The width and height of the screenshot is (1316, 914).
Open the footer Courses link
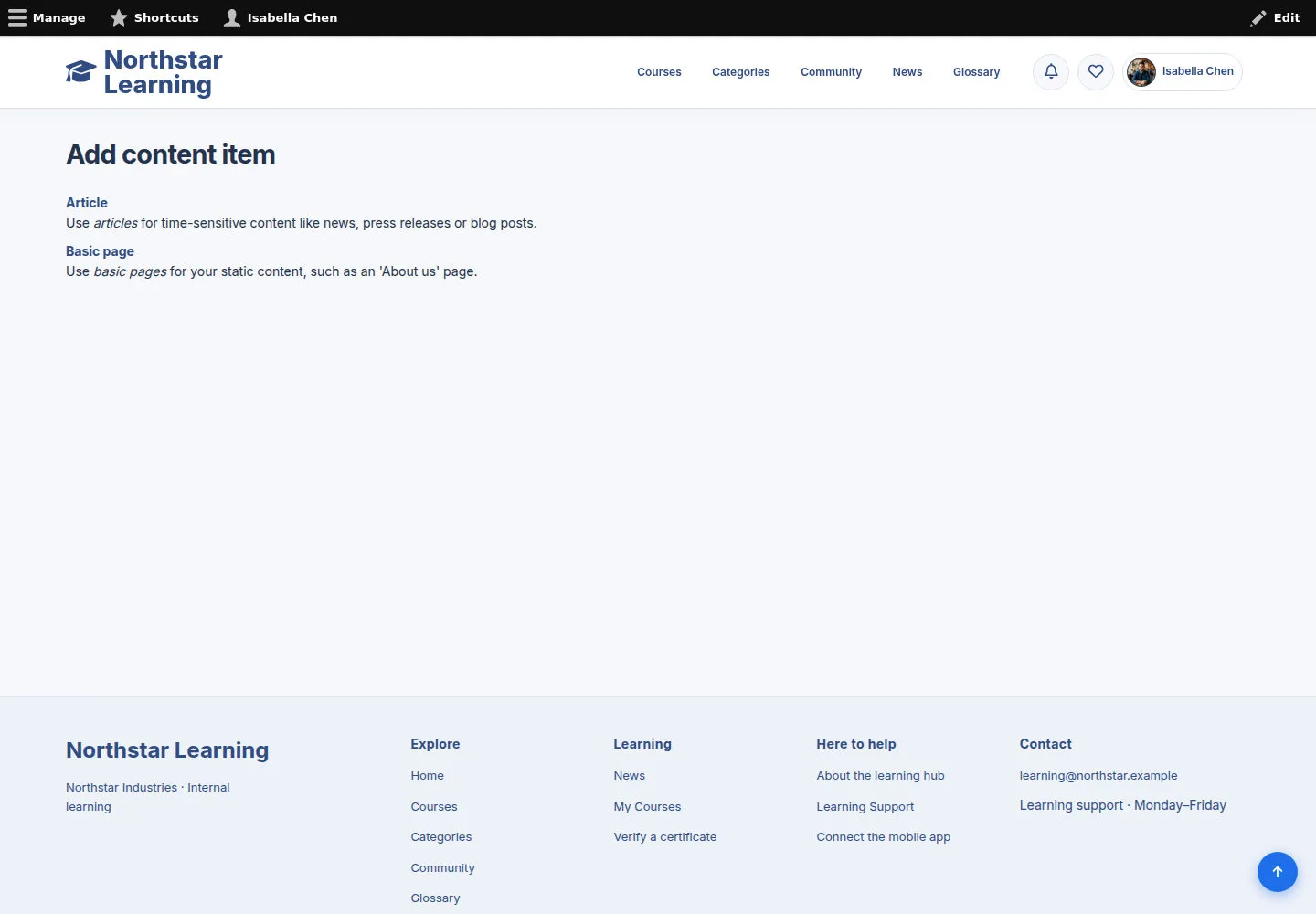(x=434, y=807)
